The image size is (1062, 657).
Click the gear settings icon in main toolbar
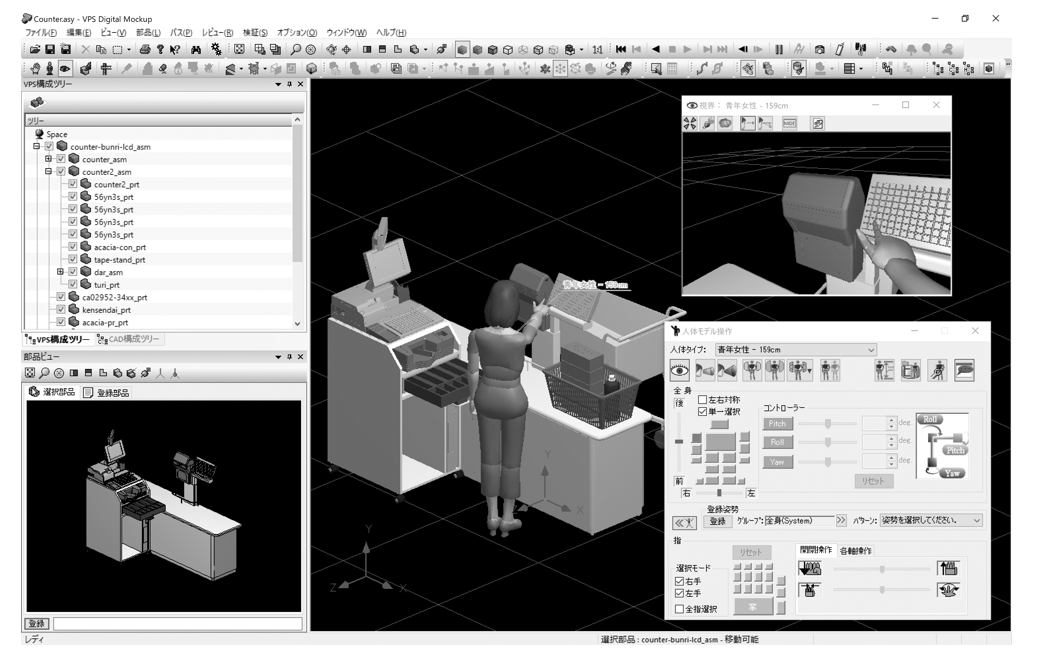click(x=216, y=49)
